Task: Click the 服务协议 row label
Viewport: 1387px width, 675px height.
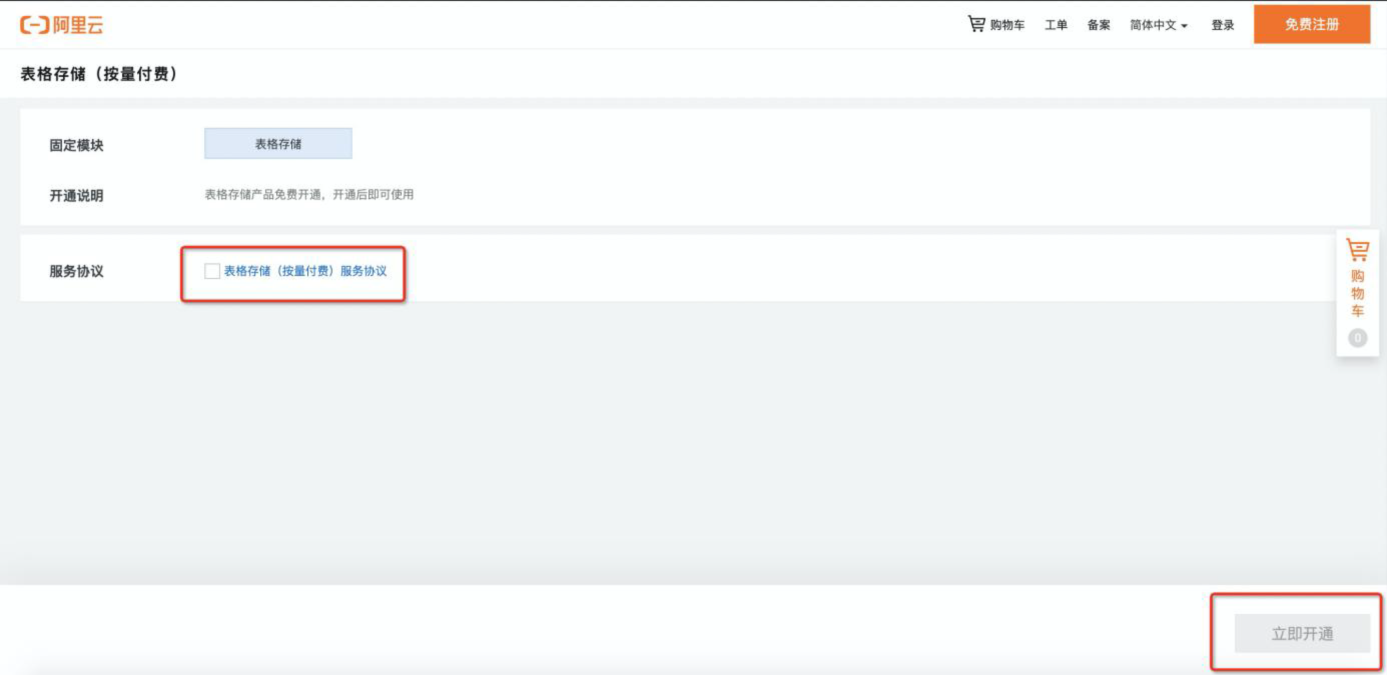Action: click(77, 271)
